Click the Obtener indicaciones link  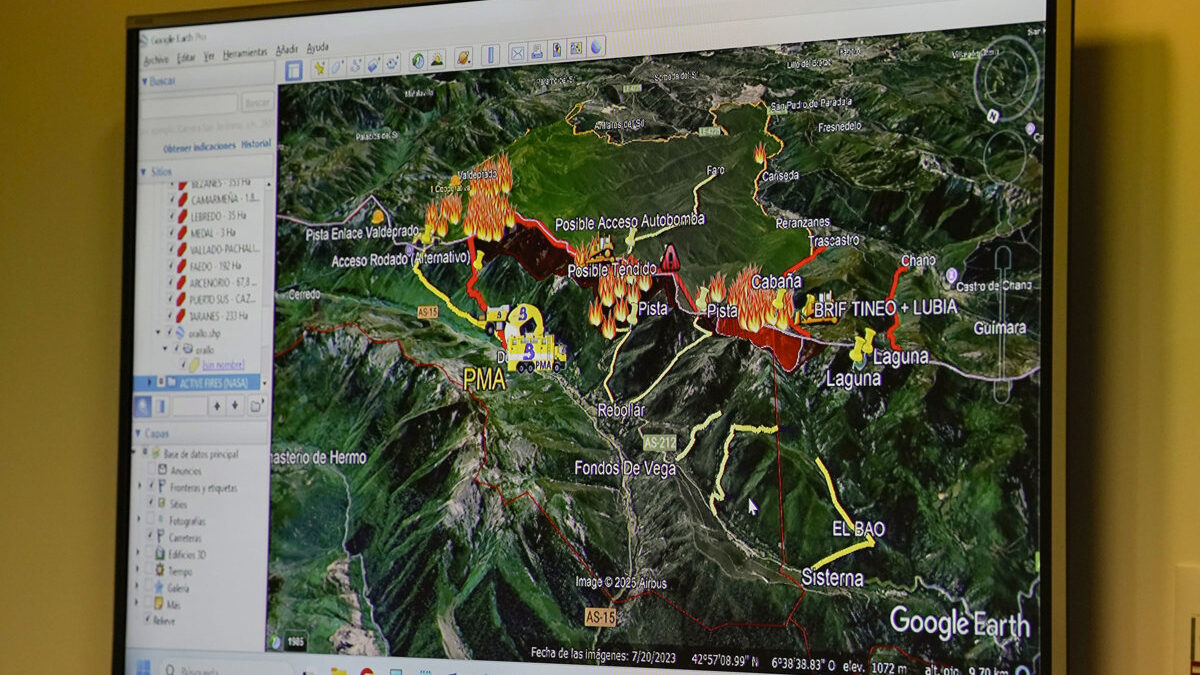point(199,148)
